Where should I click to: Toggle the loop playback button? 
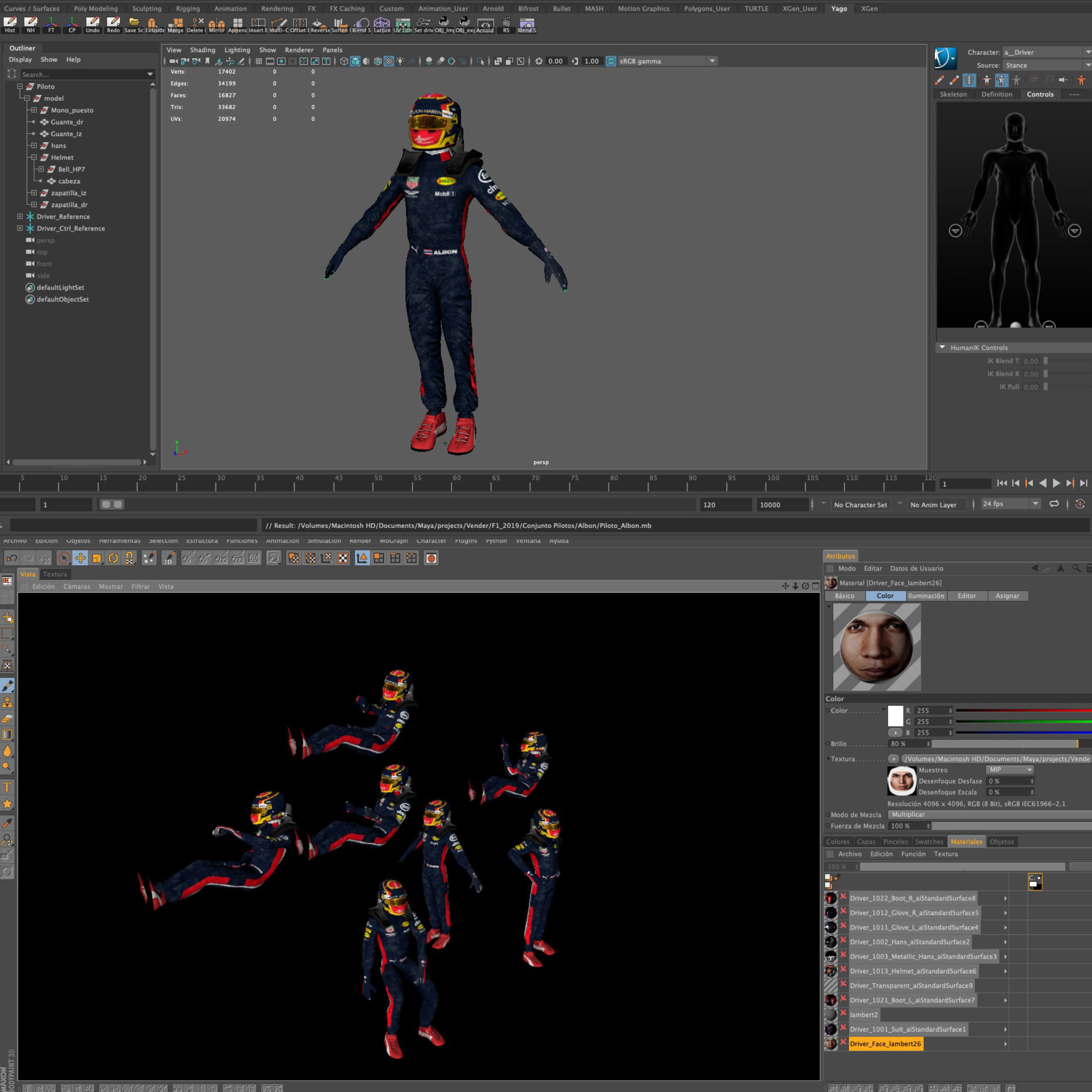1054,504
